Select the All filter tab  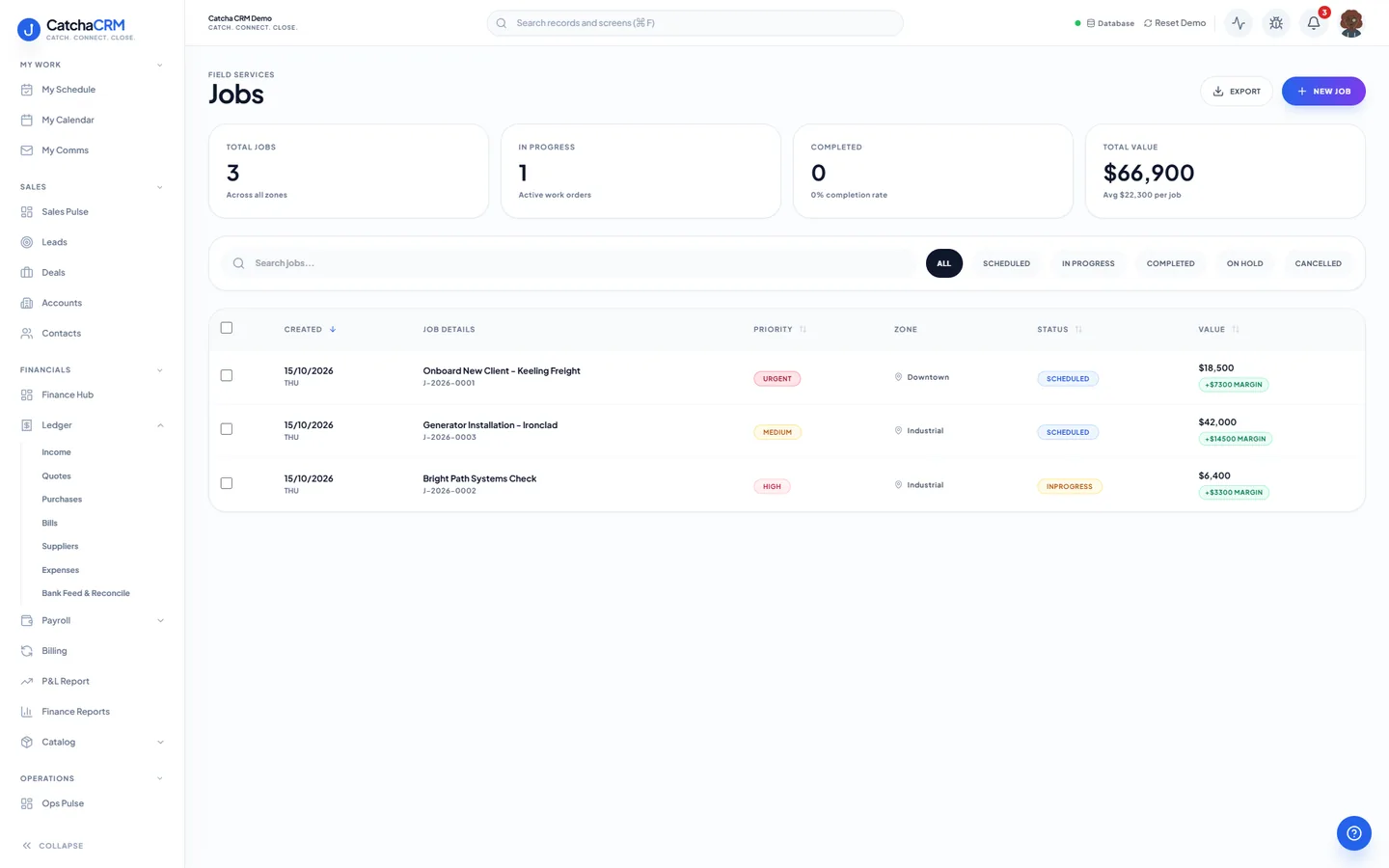tap(944, 263)
